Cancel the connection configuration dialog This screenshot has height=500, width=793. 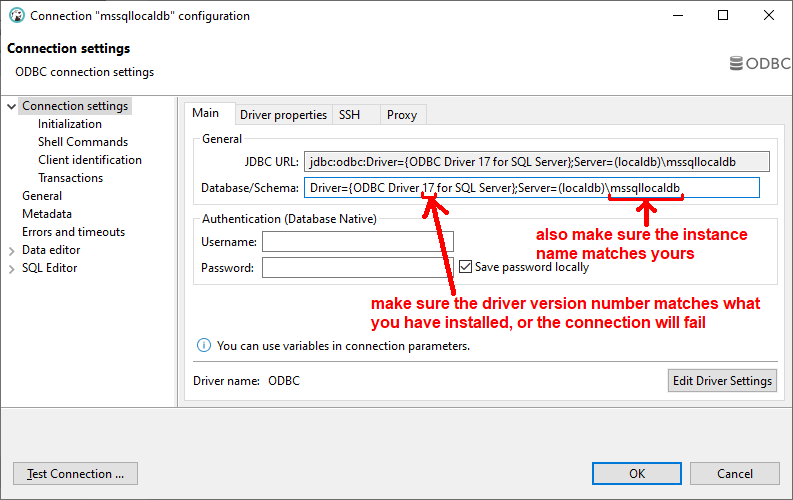click(x=734, y=474)
